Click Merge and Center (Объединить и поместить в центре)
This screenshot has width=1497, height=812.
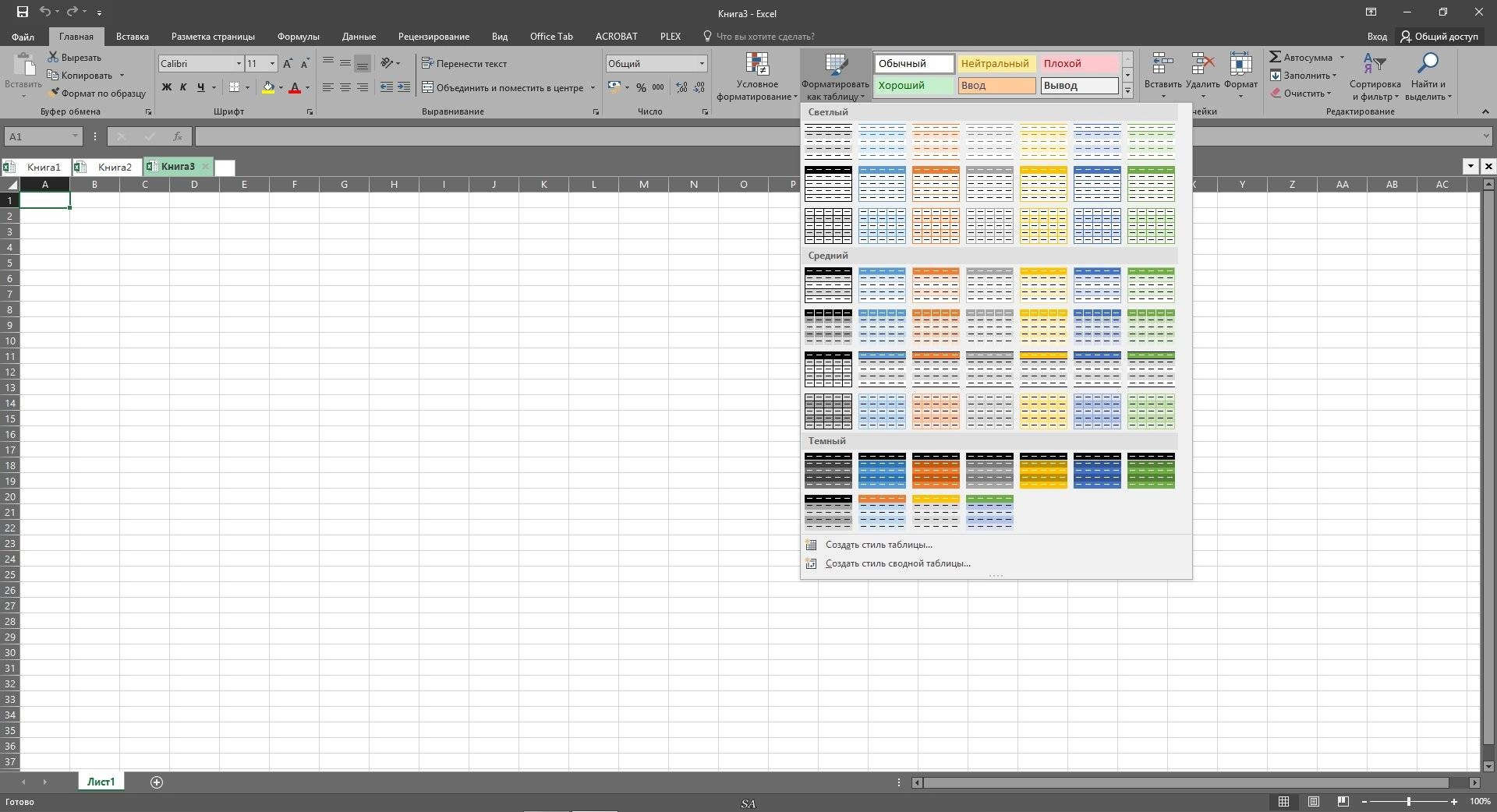503,87
